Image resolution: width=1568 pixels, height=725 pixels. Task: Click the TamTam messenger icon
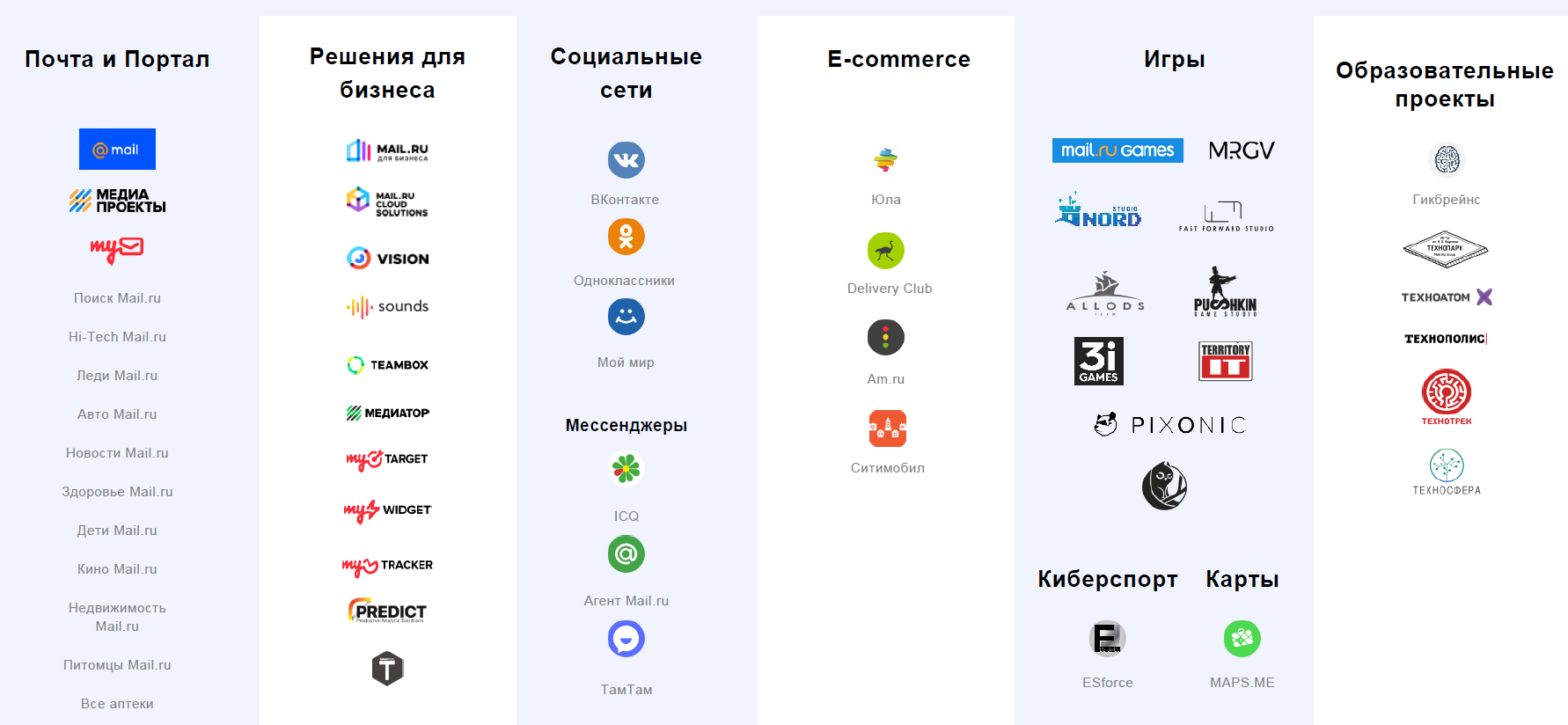click(626, 639)
